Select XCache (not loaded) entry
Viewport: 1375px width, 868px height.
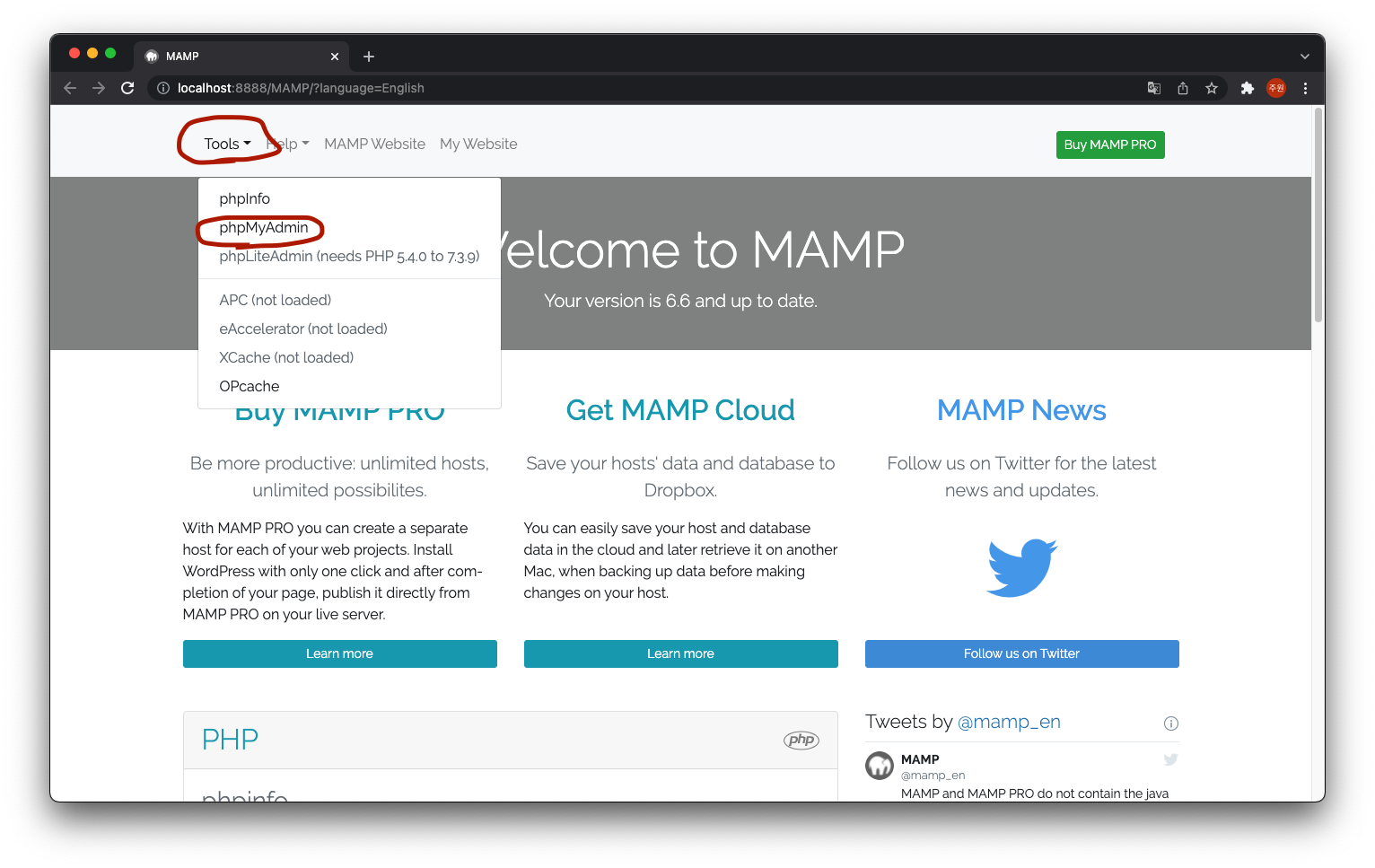coord(349,357)
